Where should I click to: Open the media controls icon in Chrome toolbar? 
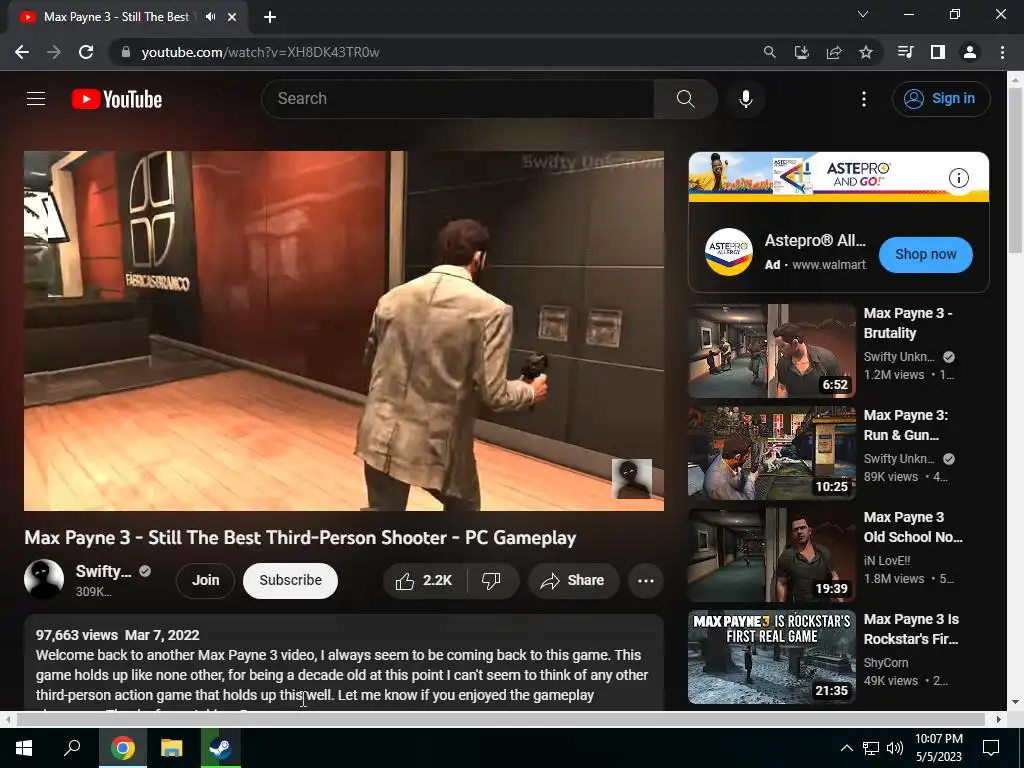[905, 52]
